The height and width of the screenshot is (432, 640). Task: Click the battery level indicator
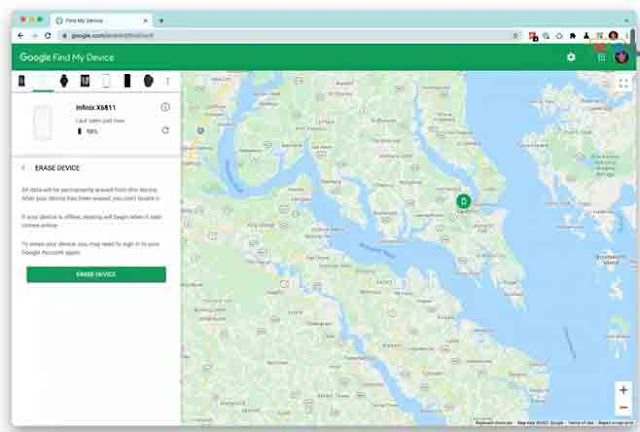coord(88,131)
